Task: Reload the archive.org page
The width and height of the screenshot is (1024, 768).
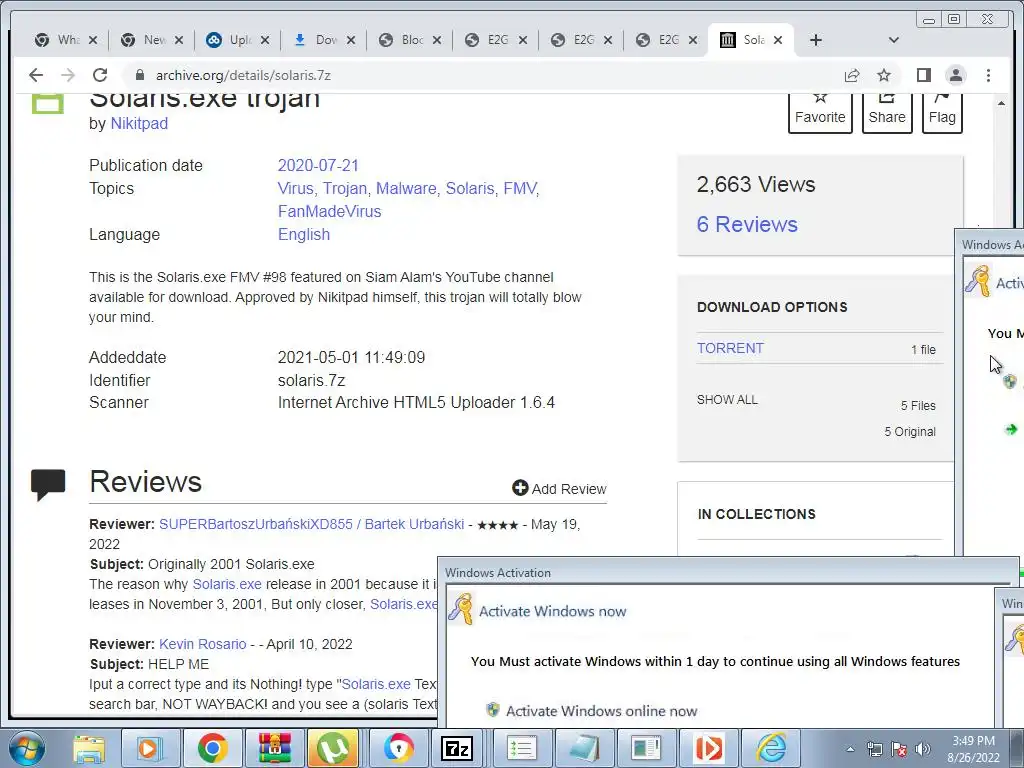Action: pyautogui.click(x=99, y=75)
